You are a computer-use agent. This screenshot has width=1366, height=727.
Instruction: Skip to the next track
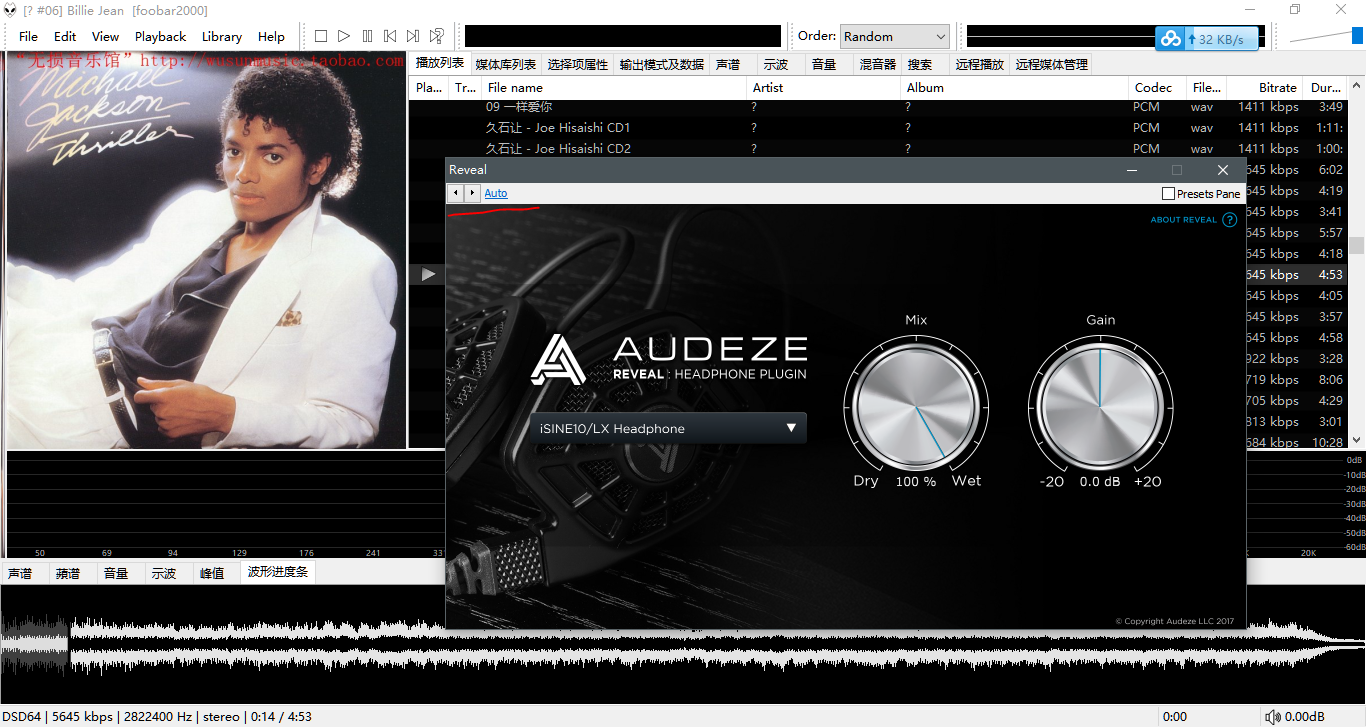413,36
